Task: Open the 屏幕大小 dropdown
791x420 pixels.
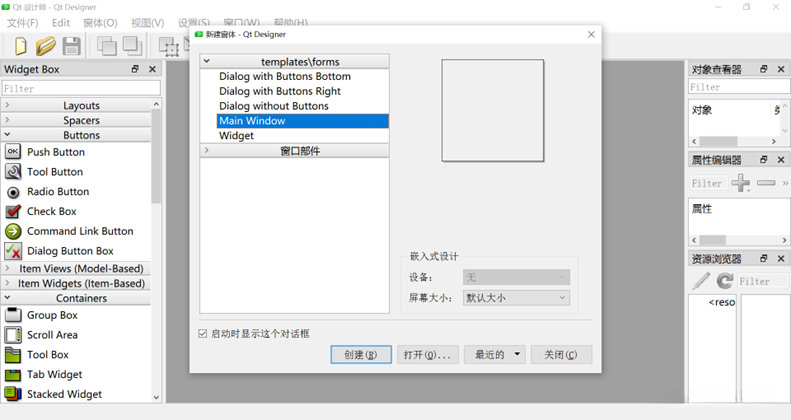Action: [x=517, y=298]
